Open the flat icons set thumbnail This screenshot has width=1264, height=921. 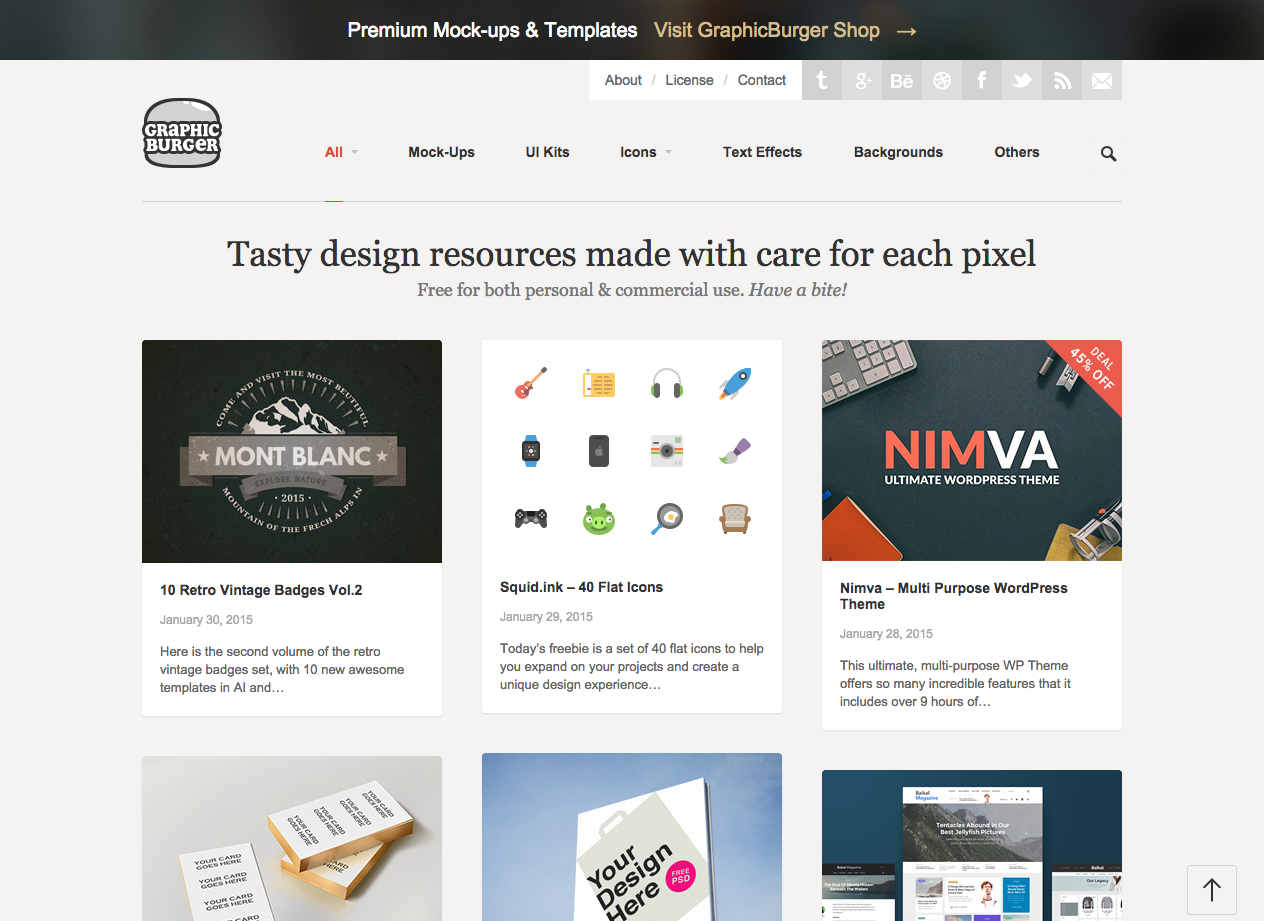coord(632,450)
